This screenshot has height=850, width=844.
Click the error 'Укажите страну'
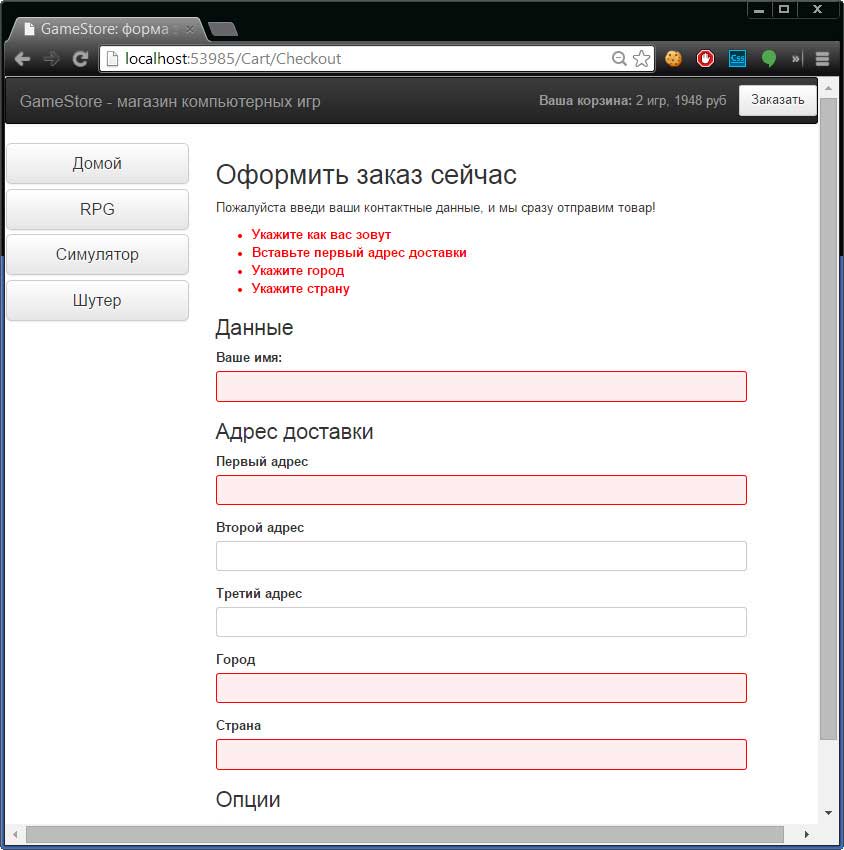tap(300, 288)
